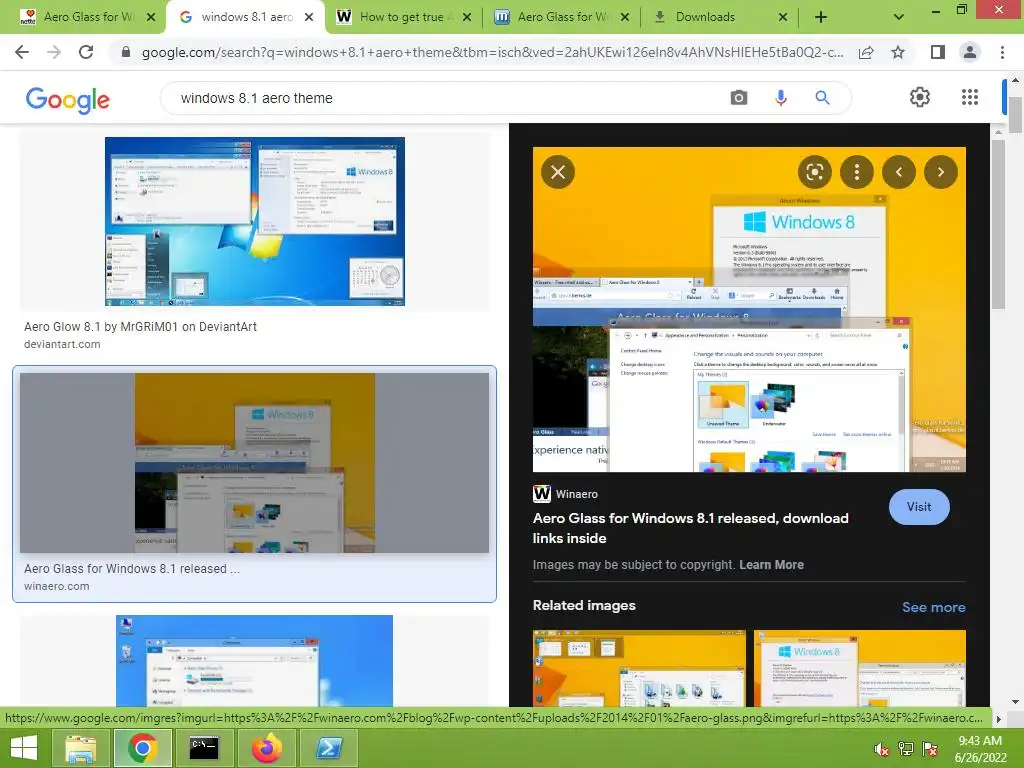Viewport: 1024px width, 768px height.
Task: Search inside image with Lens icon
Action: pyautogui.click(x=814, y=172)
